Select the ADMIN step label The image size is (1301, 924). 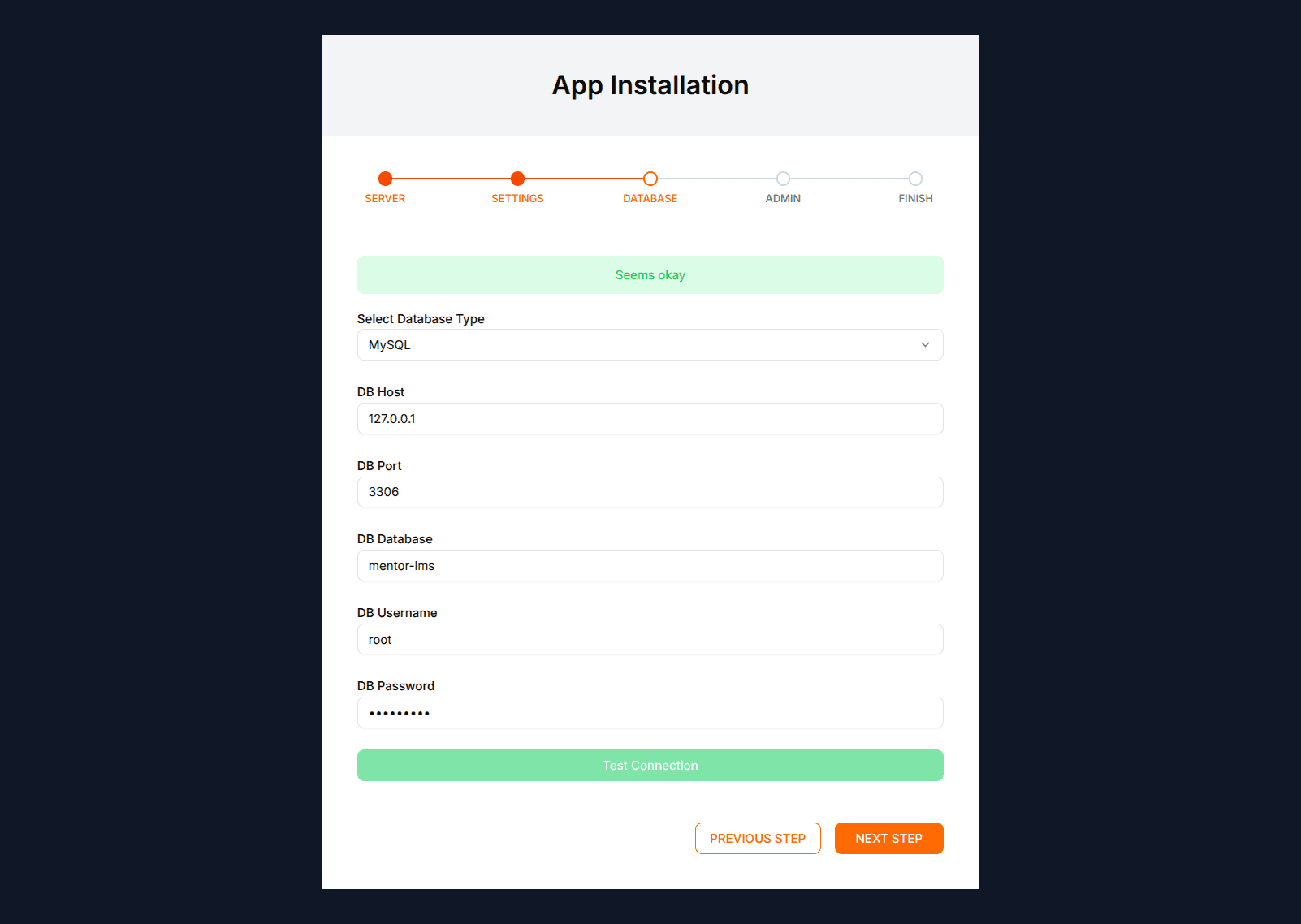pyautogui.click(x=783, y=199)
